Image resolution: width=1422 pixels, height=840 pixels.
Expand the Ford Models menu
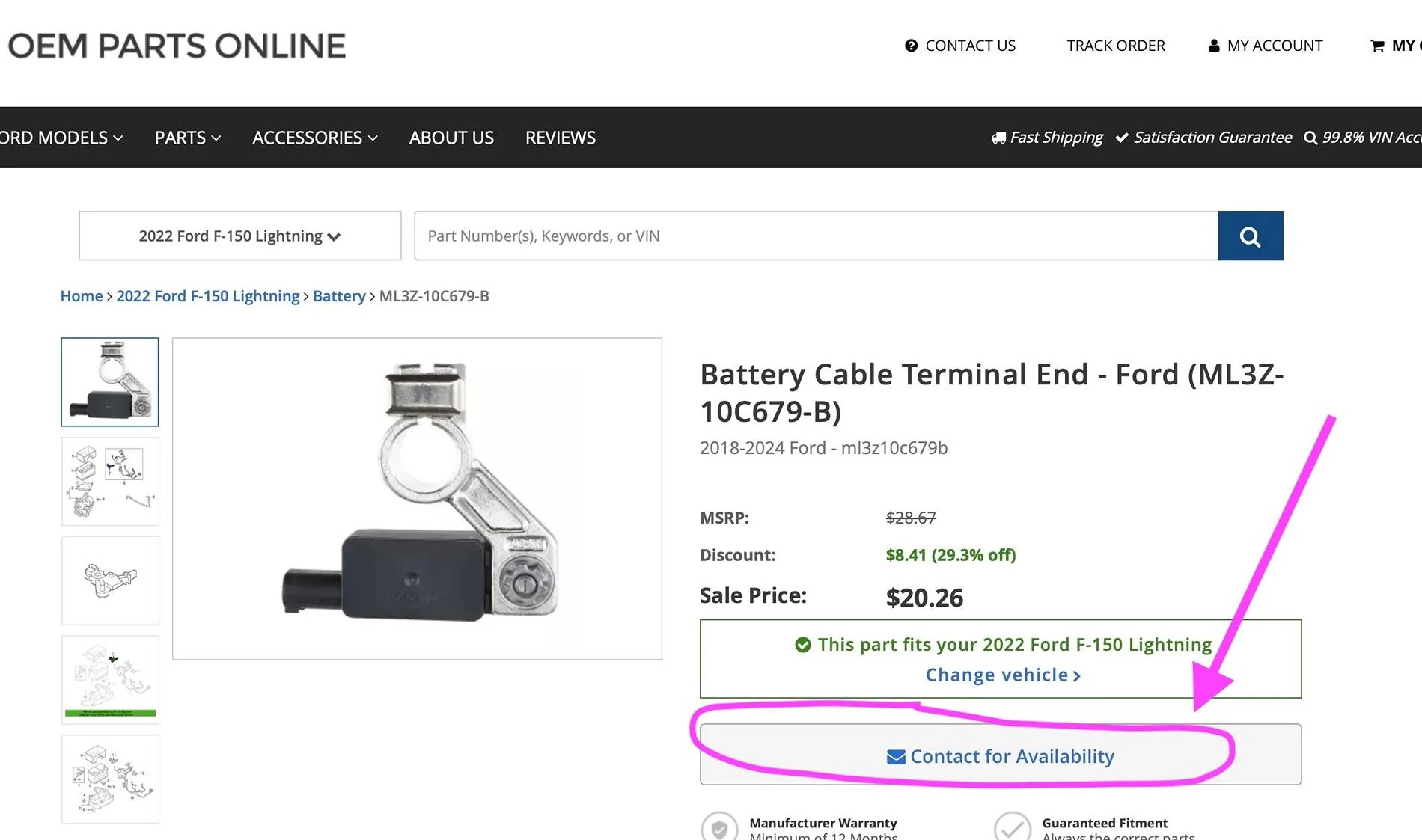click(x=61, y=138)
